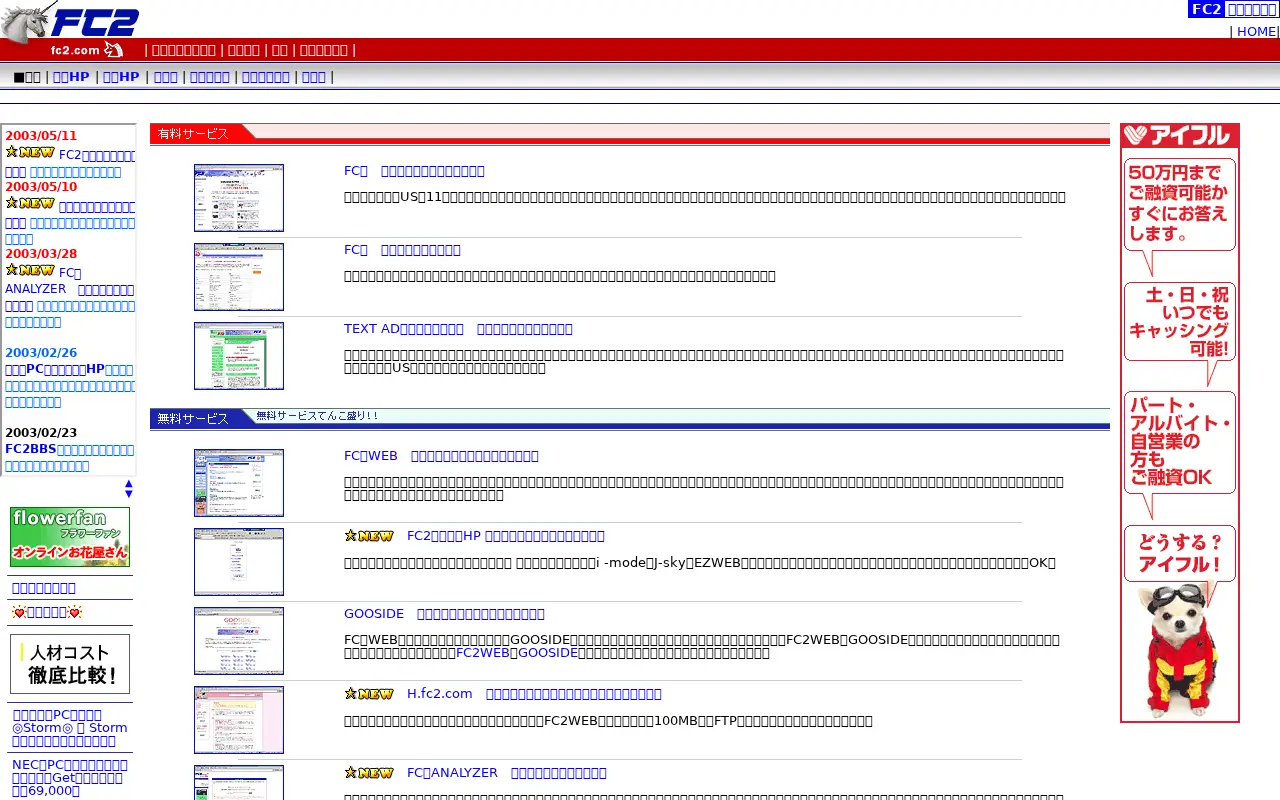Click the FC2 unicorn logo
Viewport: 1280px width, 800px height.
[x=70, y=21]
